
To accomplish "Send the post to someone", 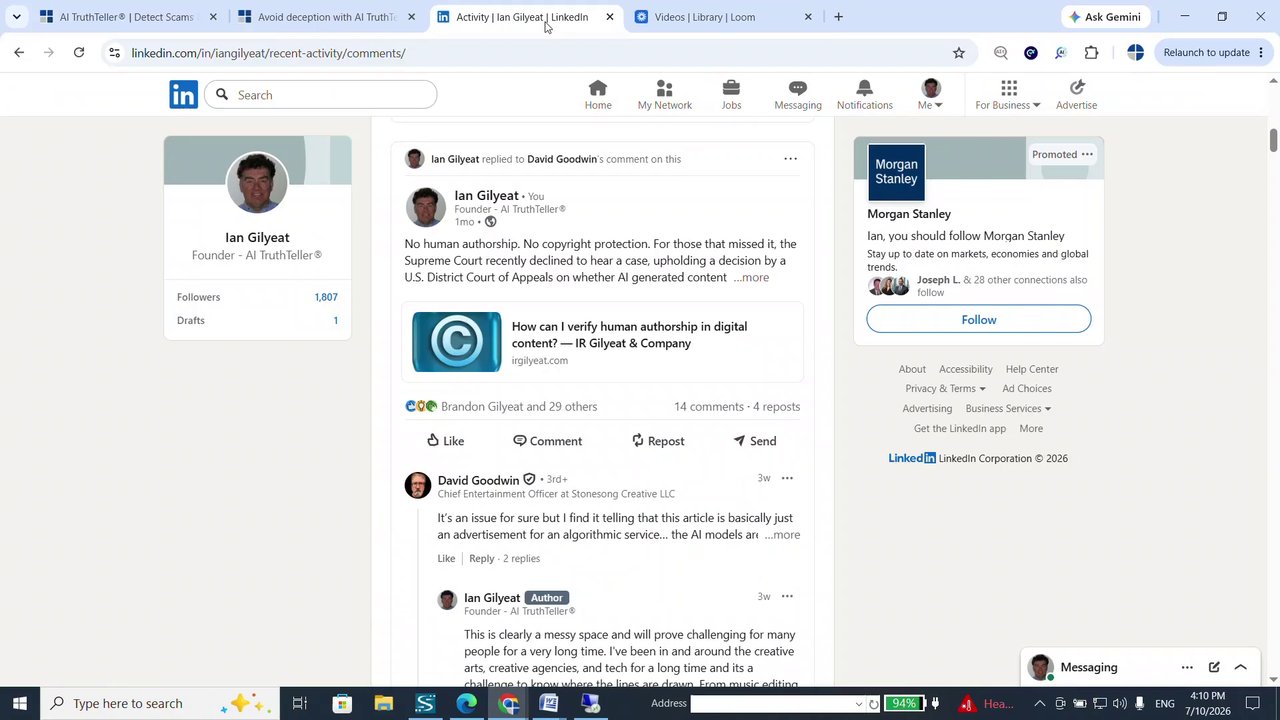I will tap(754, 441).
